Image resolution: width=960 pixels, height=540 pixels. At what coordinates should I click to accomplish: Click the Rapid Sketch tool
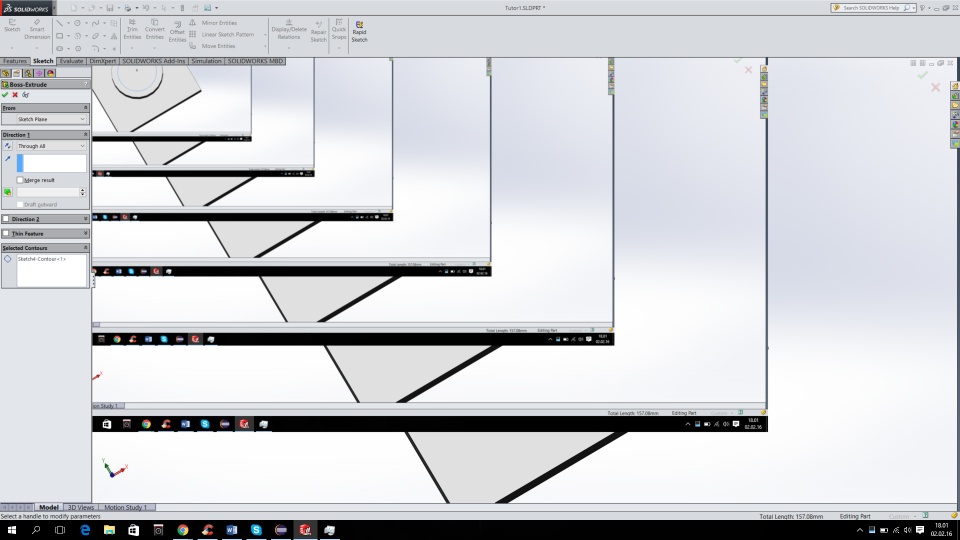pos(359,32)
